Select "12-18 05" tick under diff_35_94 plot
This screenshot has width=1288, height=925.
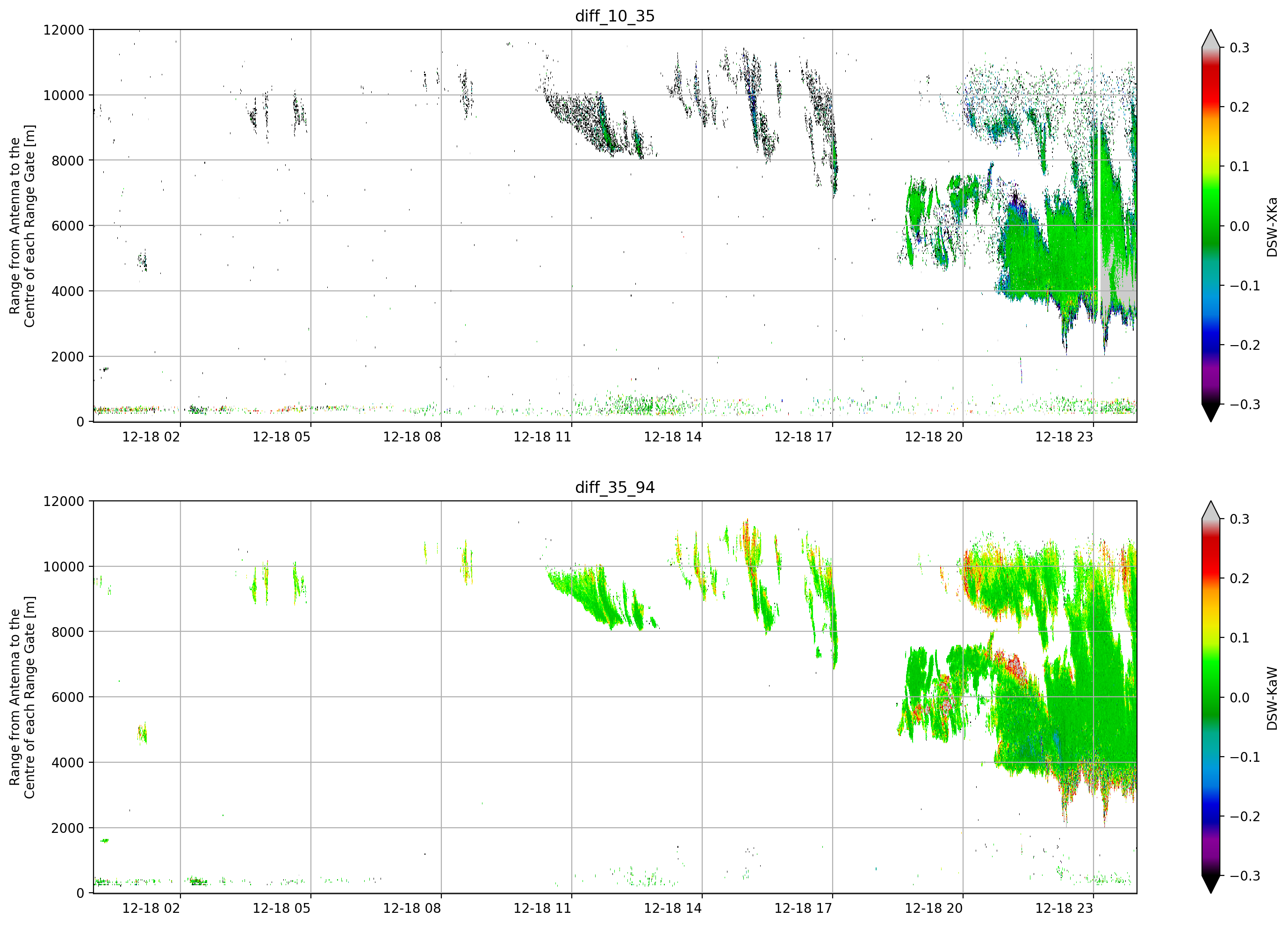[x=282, y=909]
